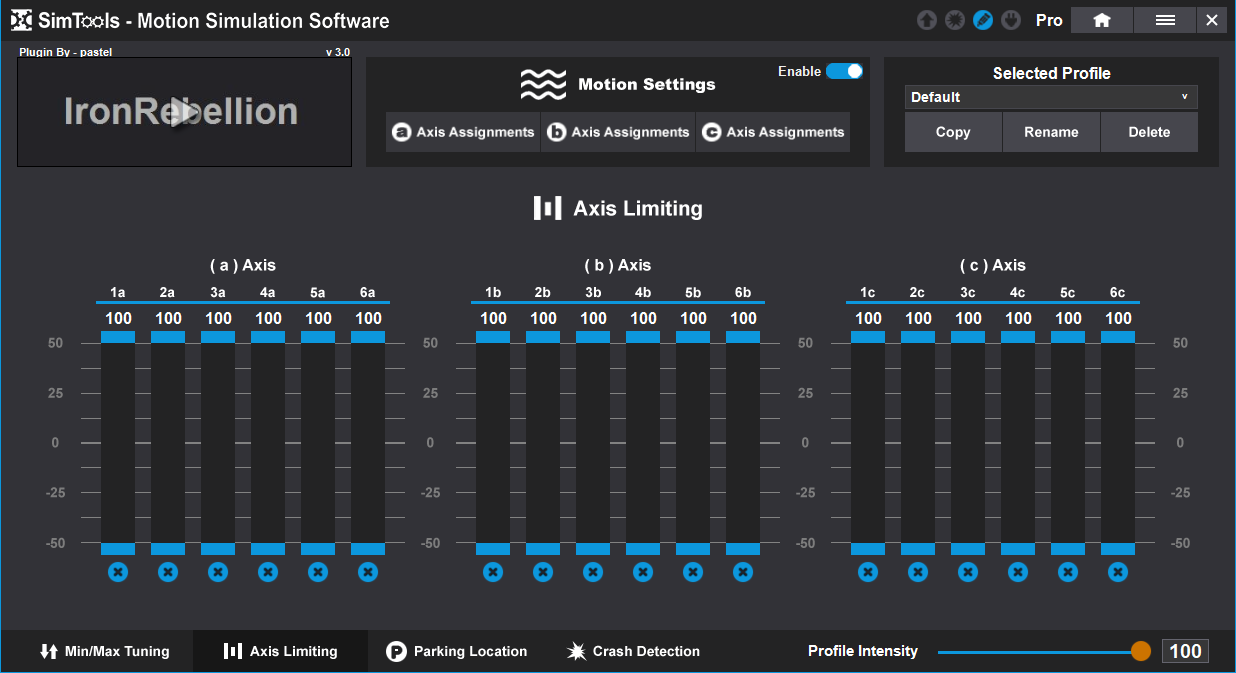Click the blue pencil edit icon
This screenshot has height=673, width=1236.
coord(983,20)
